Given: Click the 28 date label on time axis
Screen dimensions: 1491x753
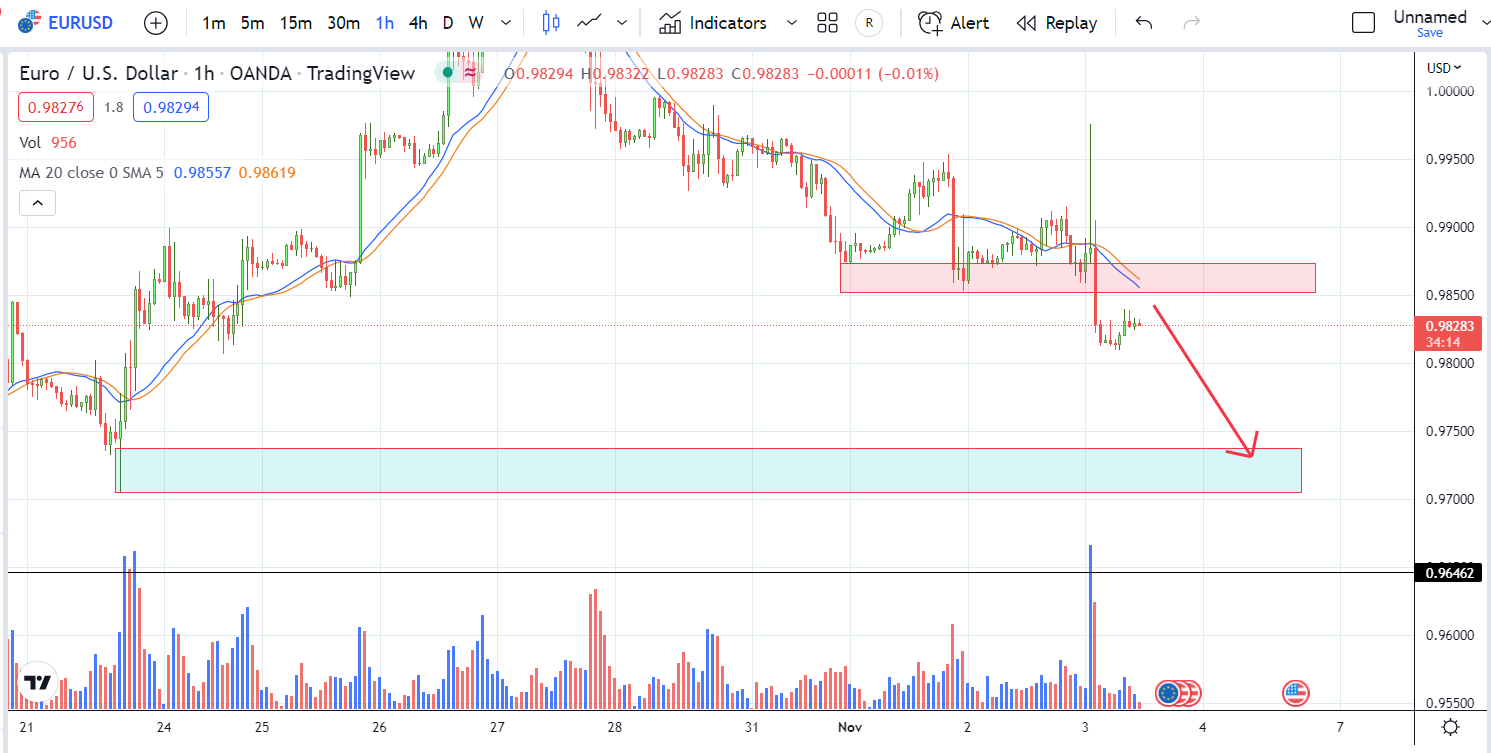Looking at the screenshot, I should pyautogui.click(x=614, y=727).
